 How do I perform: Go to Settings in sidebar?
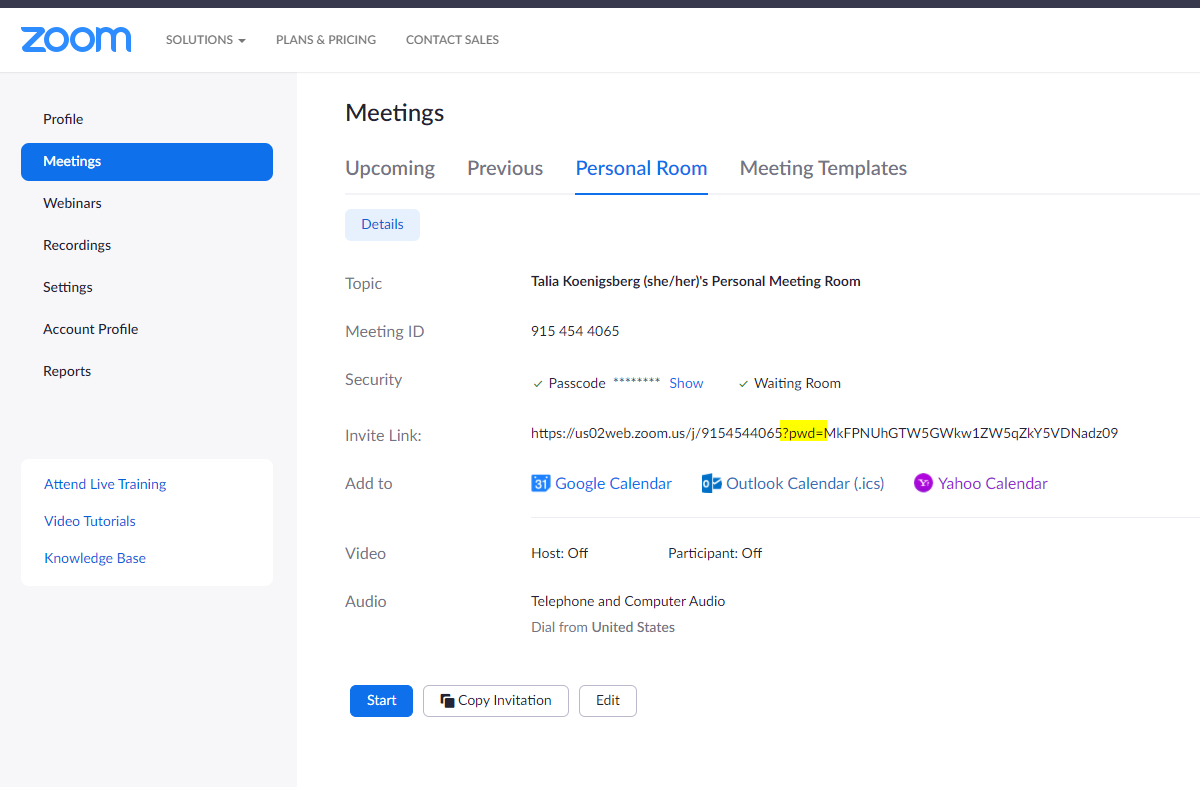coord(68,287)
